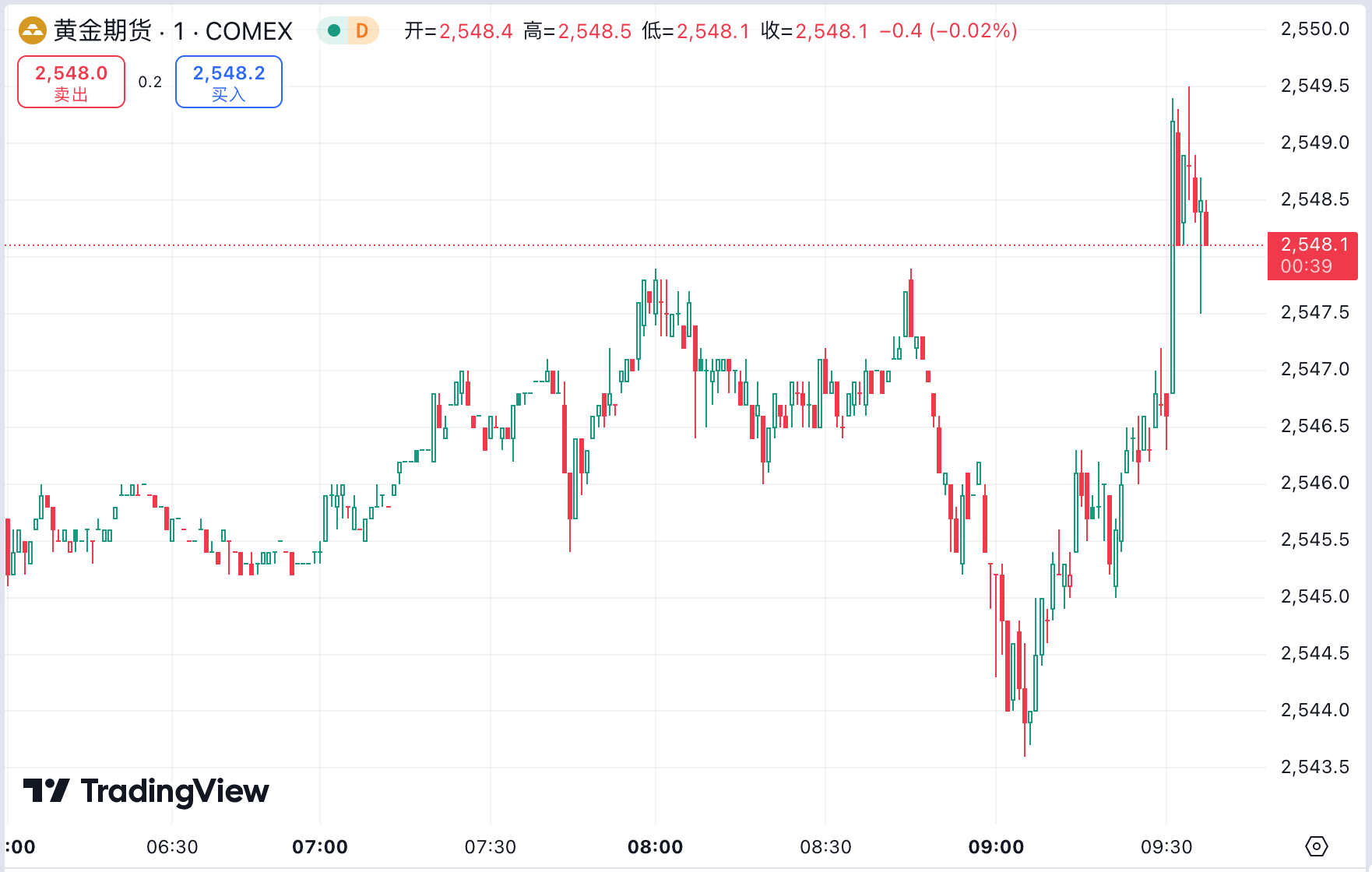Screen dimensions: 1372x872
Task: Click the 0.2 spread value slider area
Action: (150, 82)
